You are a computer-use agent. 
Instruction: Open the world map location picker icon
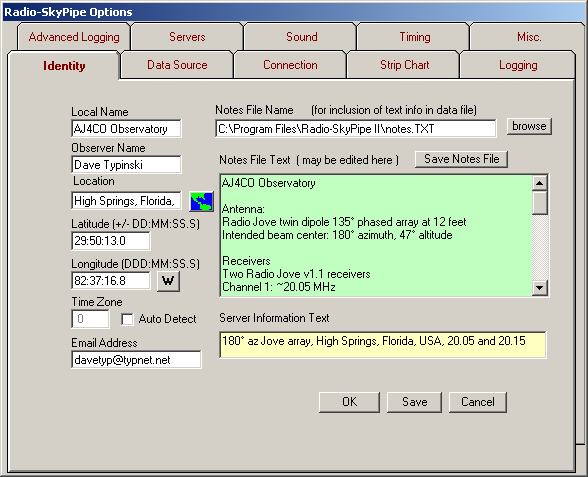(x=201, y=201)
